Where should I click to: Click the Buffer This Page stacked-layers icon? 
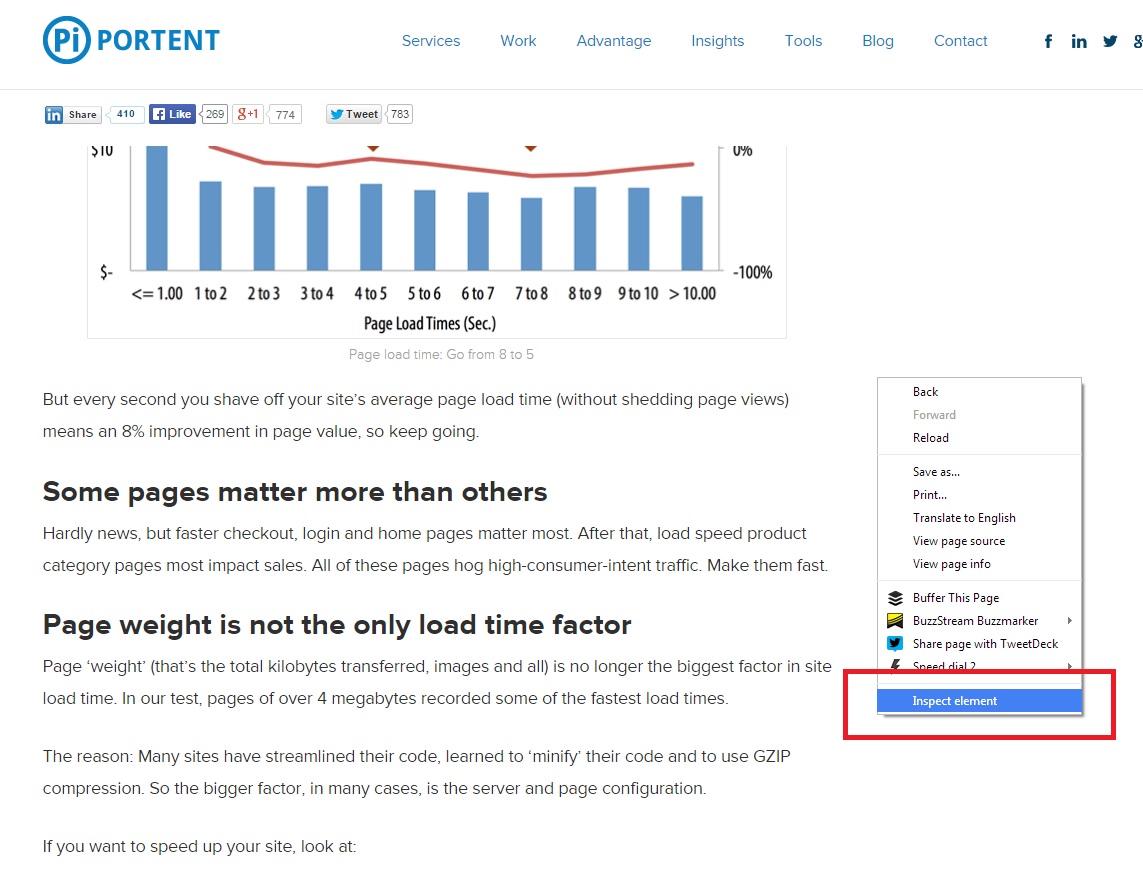pyautogui.click(x=893, y=597)
